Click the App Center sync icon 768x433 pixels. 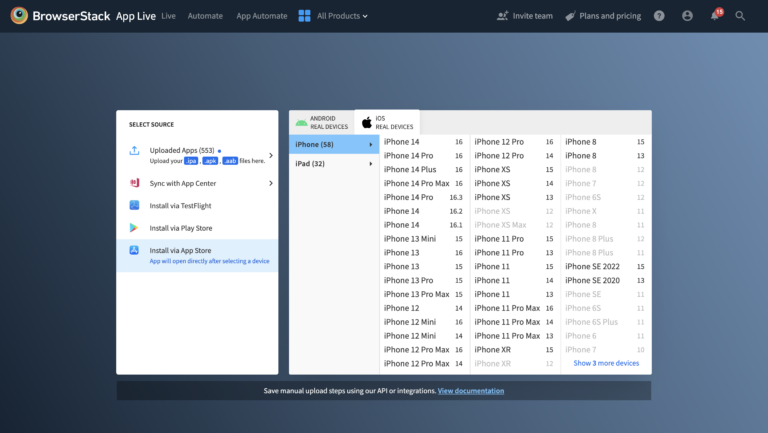(x=134, y=183)
